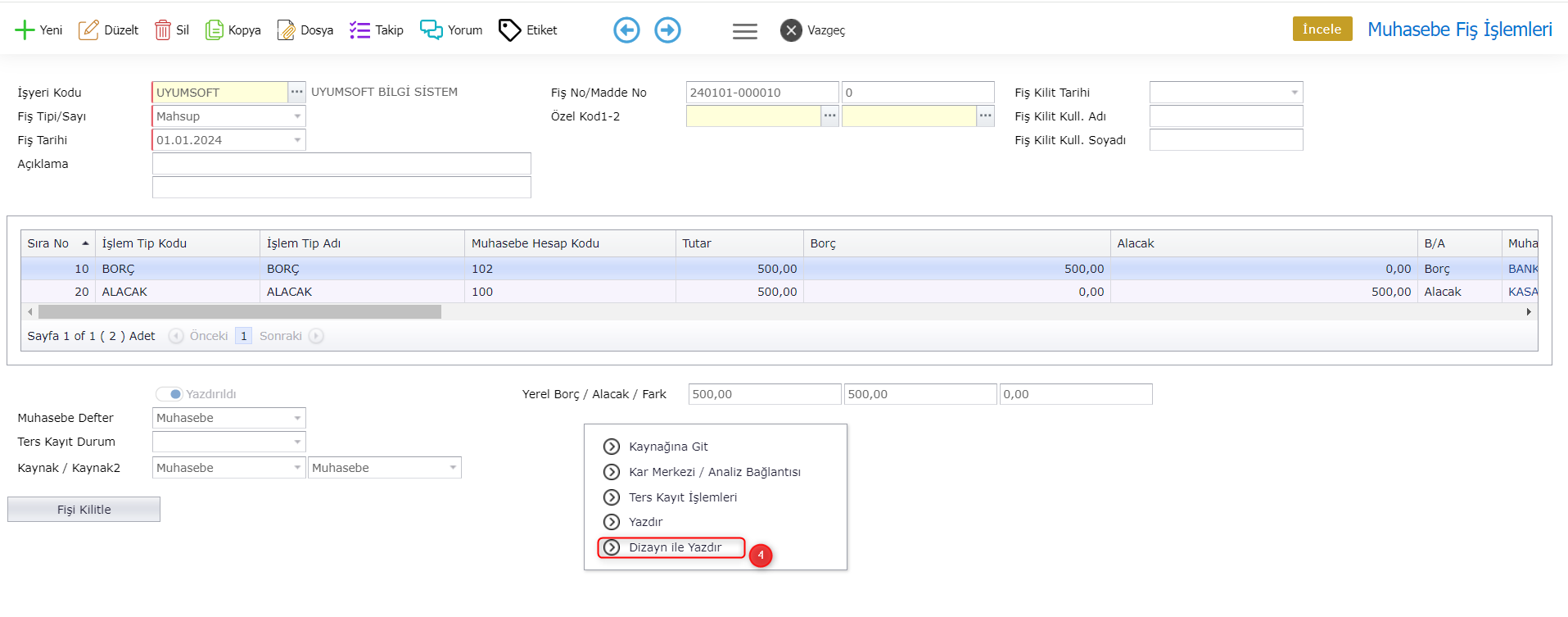Click the Fark 0,00 field
This screenshot has height=617, width=1568.
(x=1076, y=394)
